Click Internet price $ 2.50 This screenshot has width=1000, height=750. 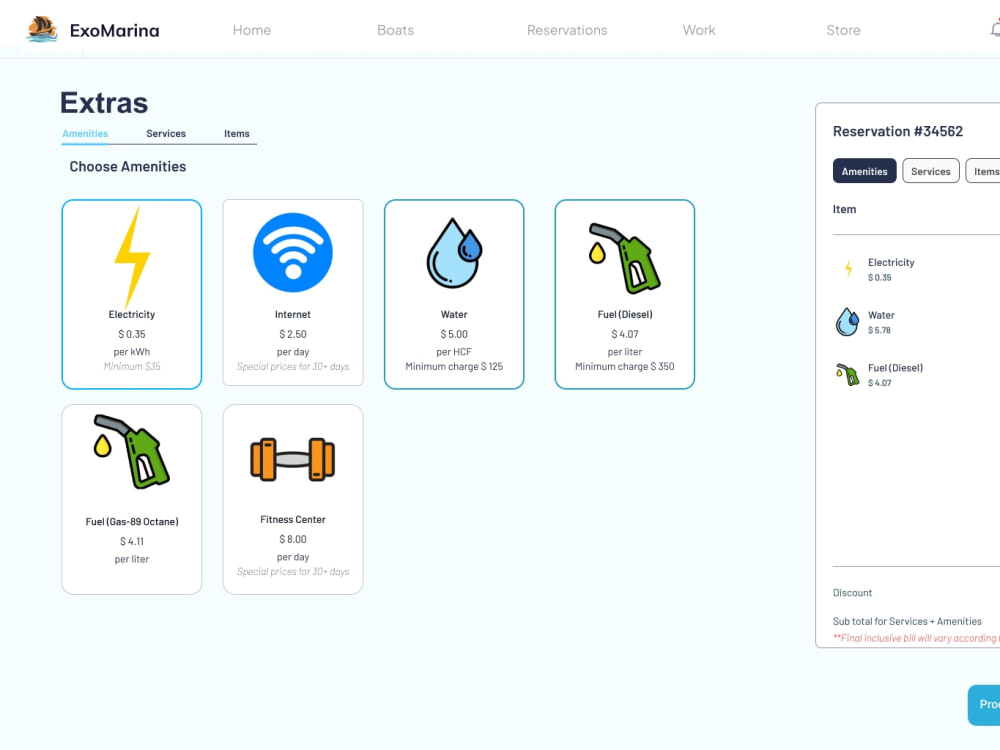[x=293, y=334]
